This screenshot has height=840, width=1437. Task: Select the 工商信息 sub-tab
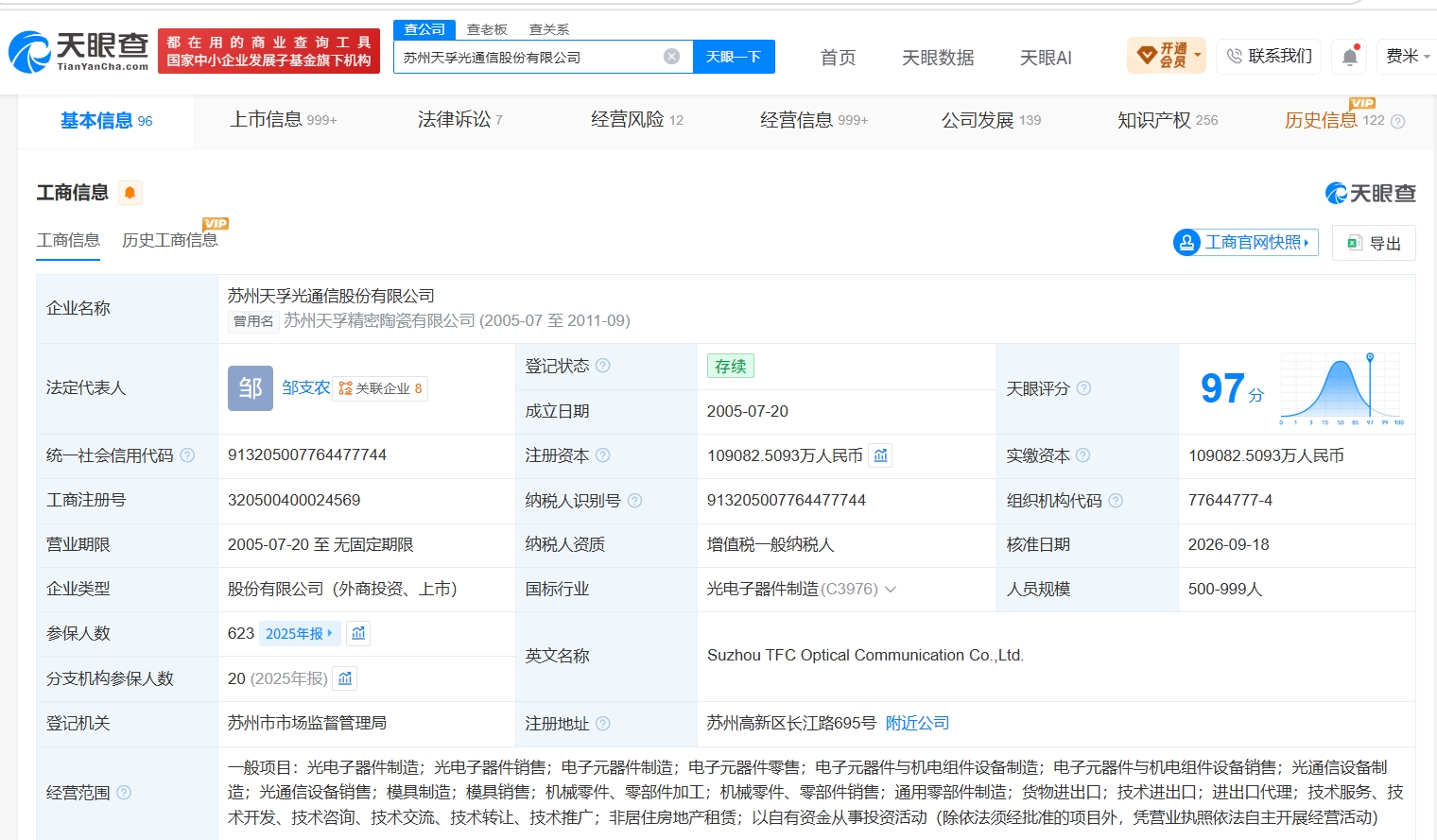[x=68, y=240]
